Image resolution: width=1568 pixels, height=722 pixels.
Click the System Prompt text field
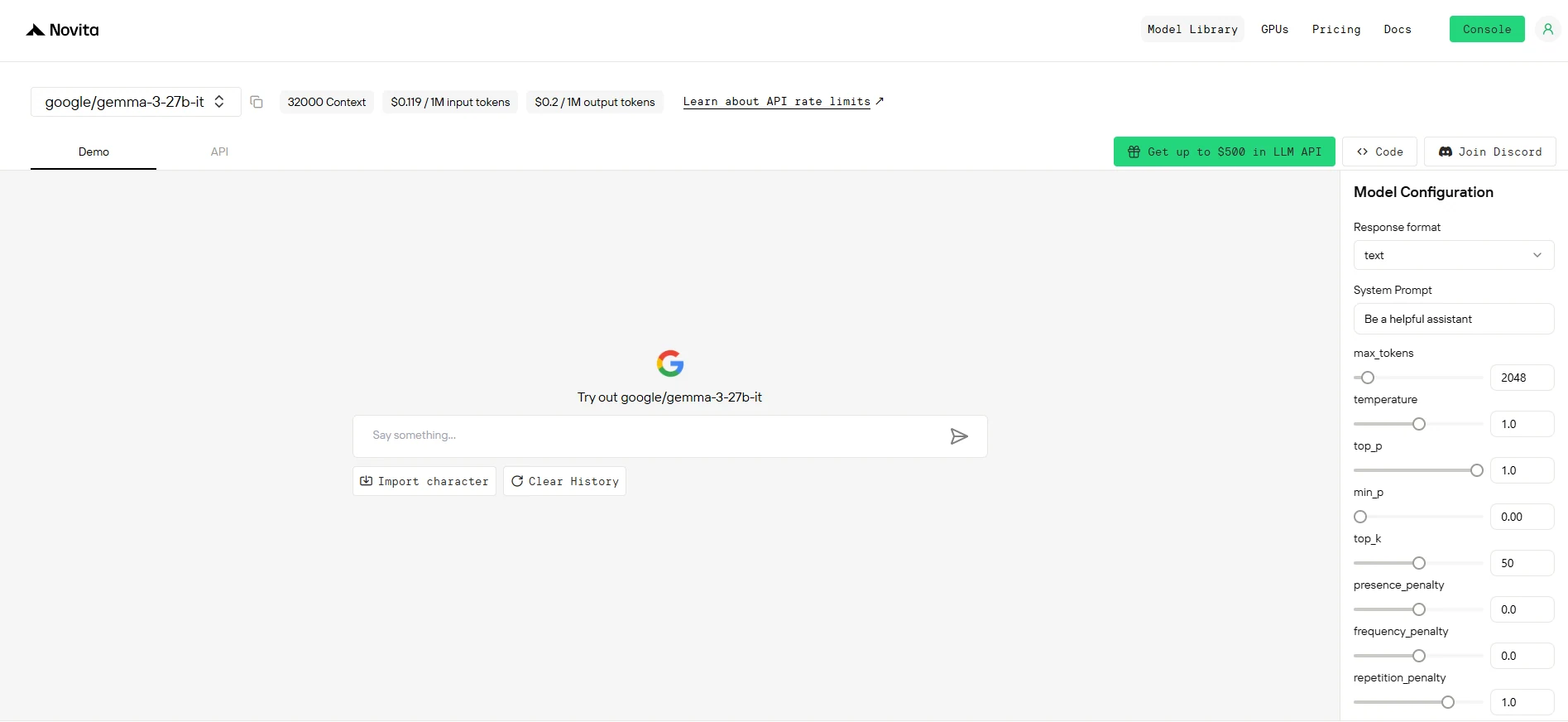(x=1454, y=319)
